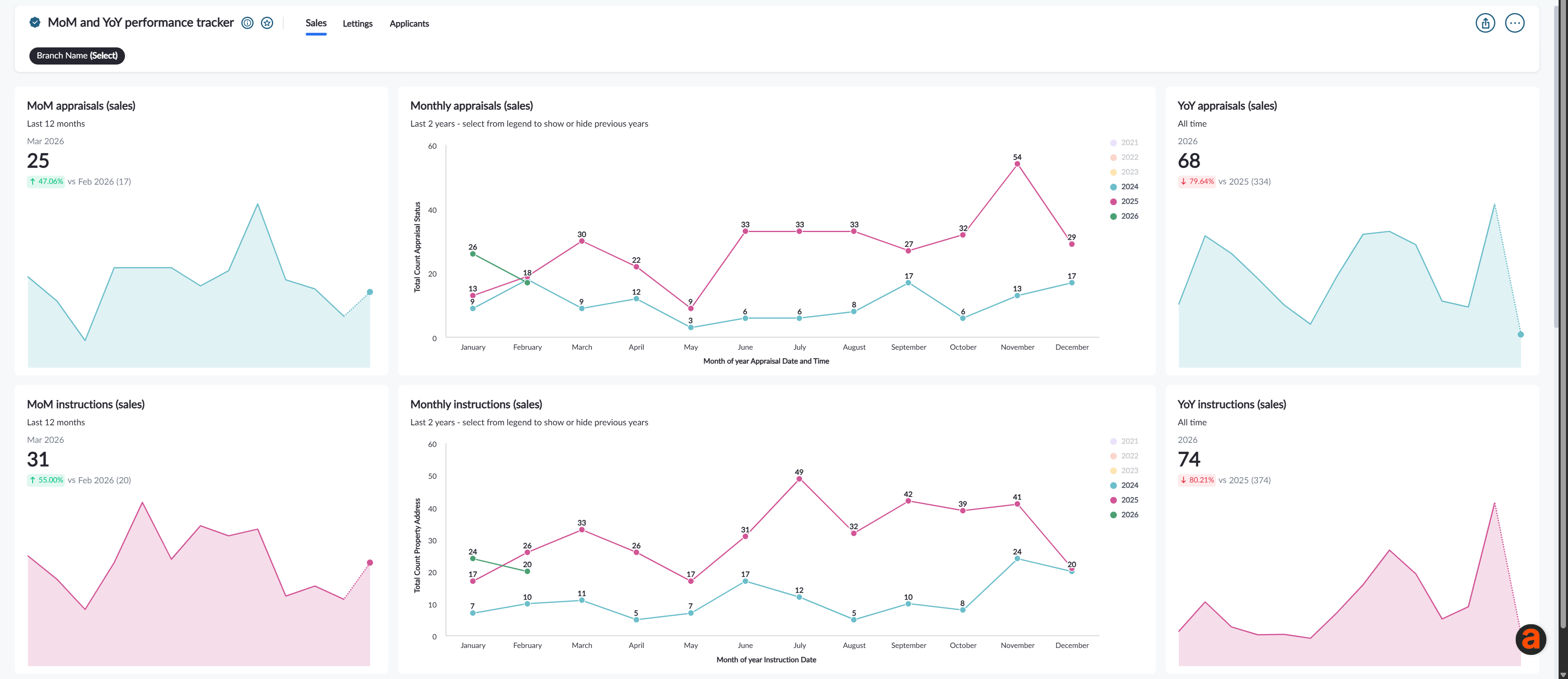Image resolution: width=1568 pixels, height=679 pixels.
Task: Click the January 2026 appraisals point labeled 26
Action: click(473, 254)
